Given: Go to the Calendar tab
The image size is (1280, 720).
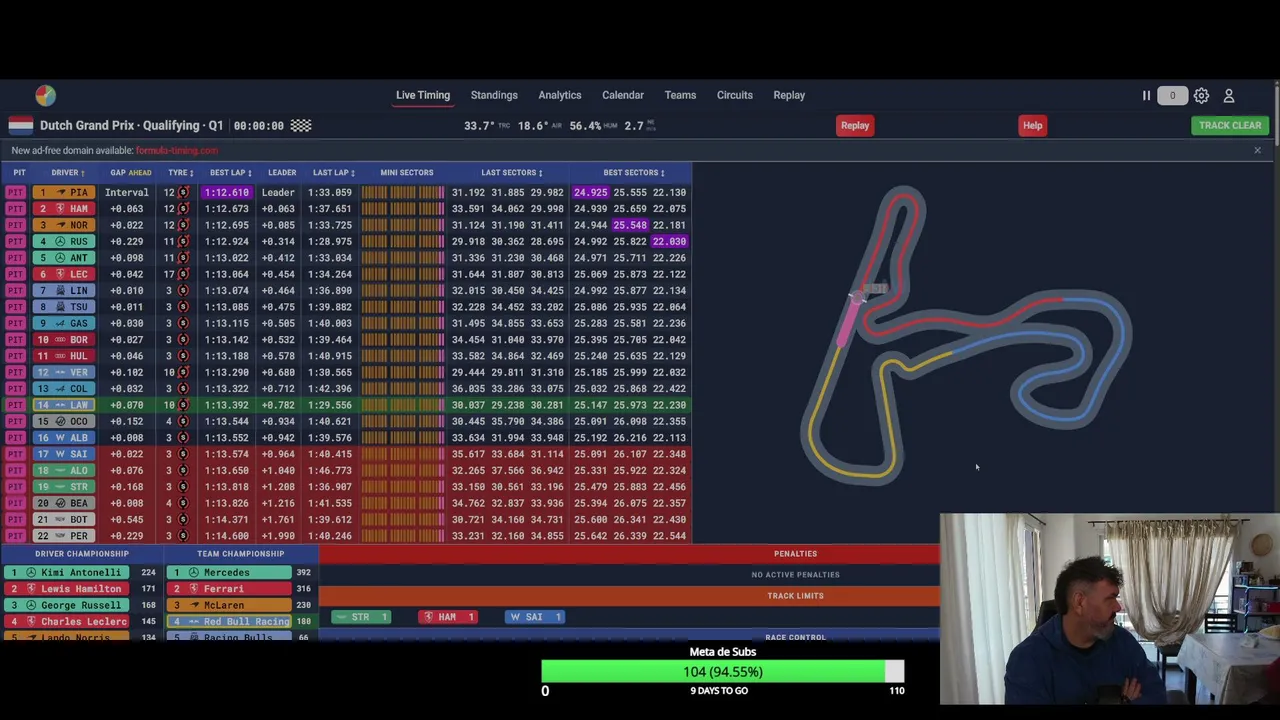Looking at the screenshot, I should [x=623, y=95].
